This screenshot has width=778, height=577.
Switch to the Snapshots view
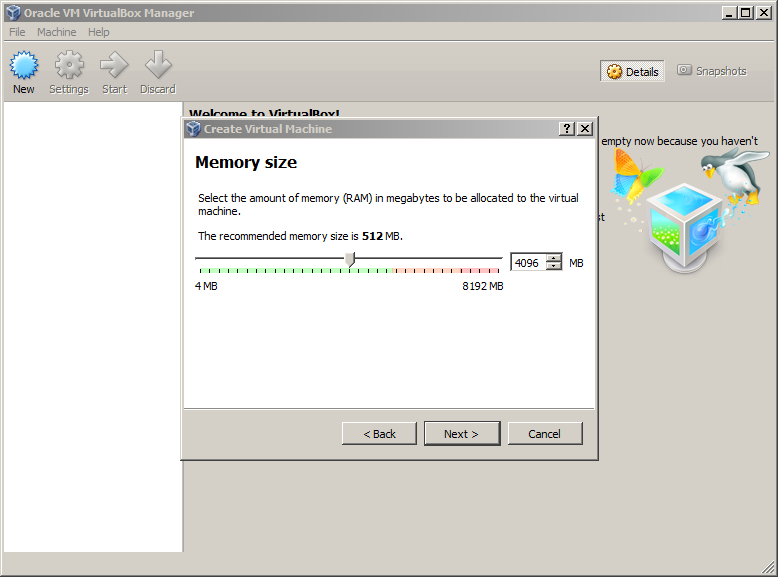click(x=712, y=71)
